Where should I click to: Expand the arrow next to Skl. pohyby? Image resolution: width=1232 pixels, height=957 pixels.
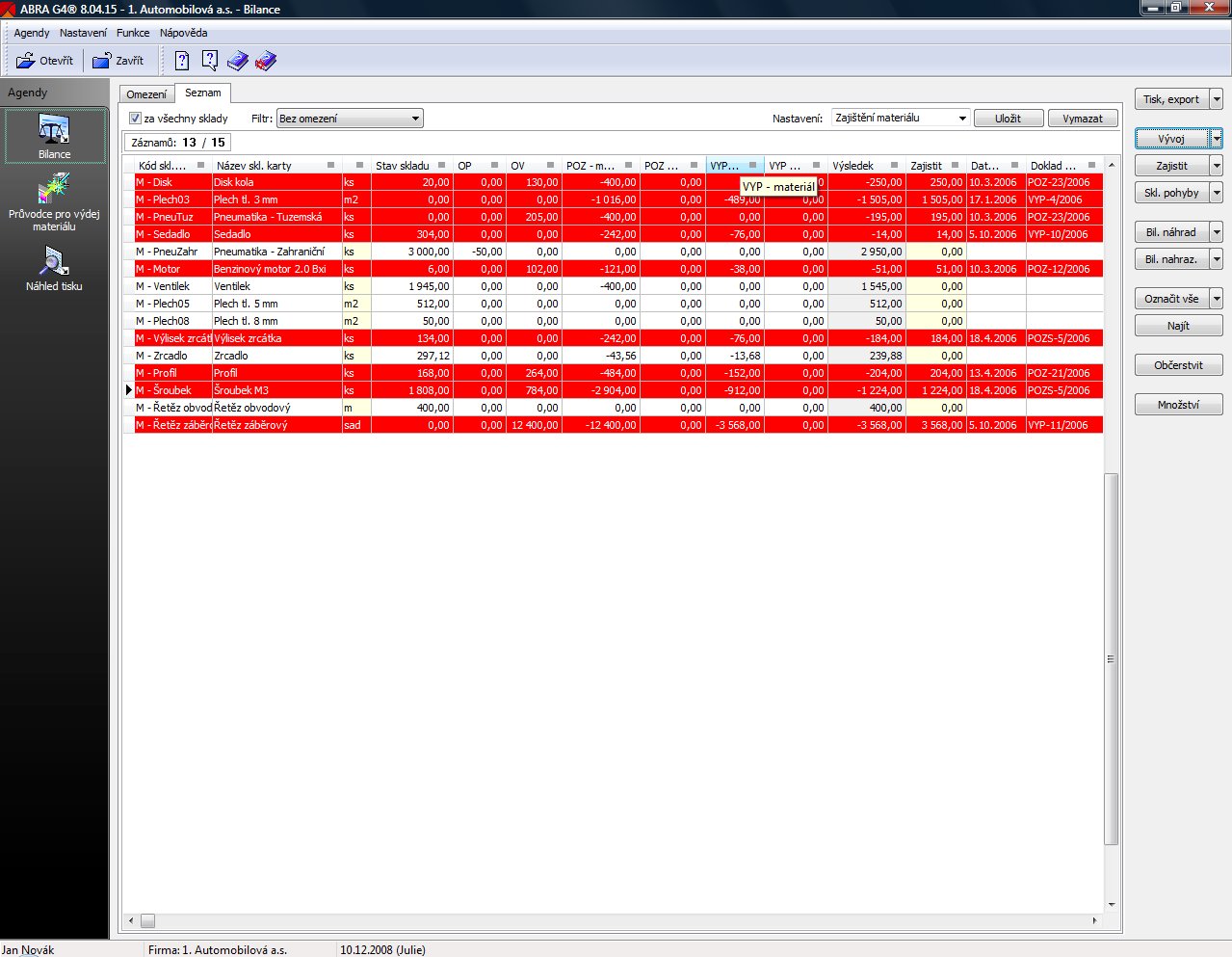1217,193
